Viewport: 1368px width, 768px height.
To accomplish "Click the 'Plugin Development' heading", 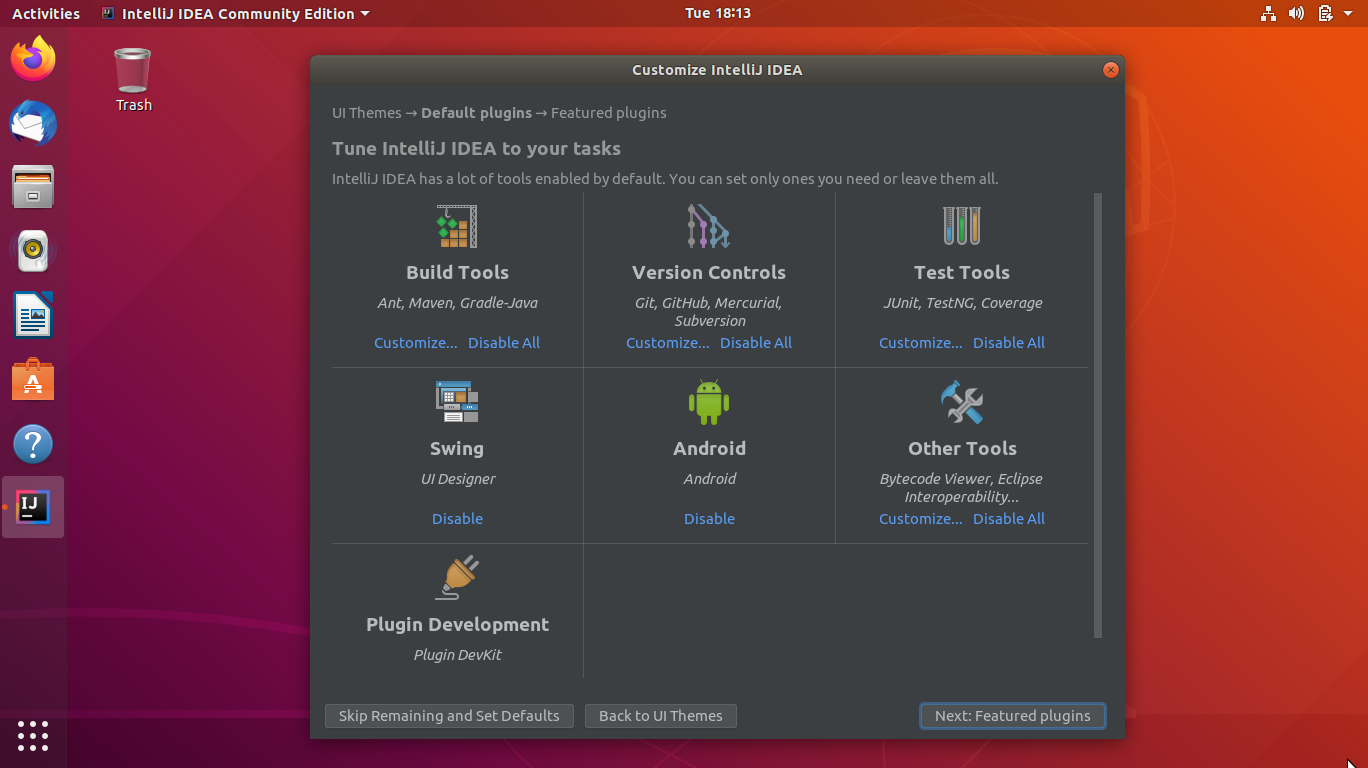I will tap(457, 624).
